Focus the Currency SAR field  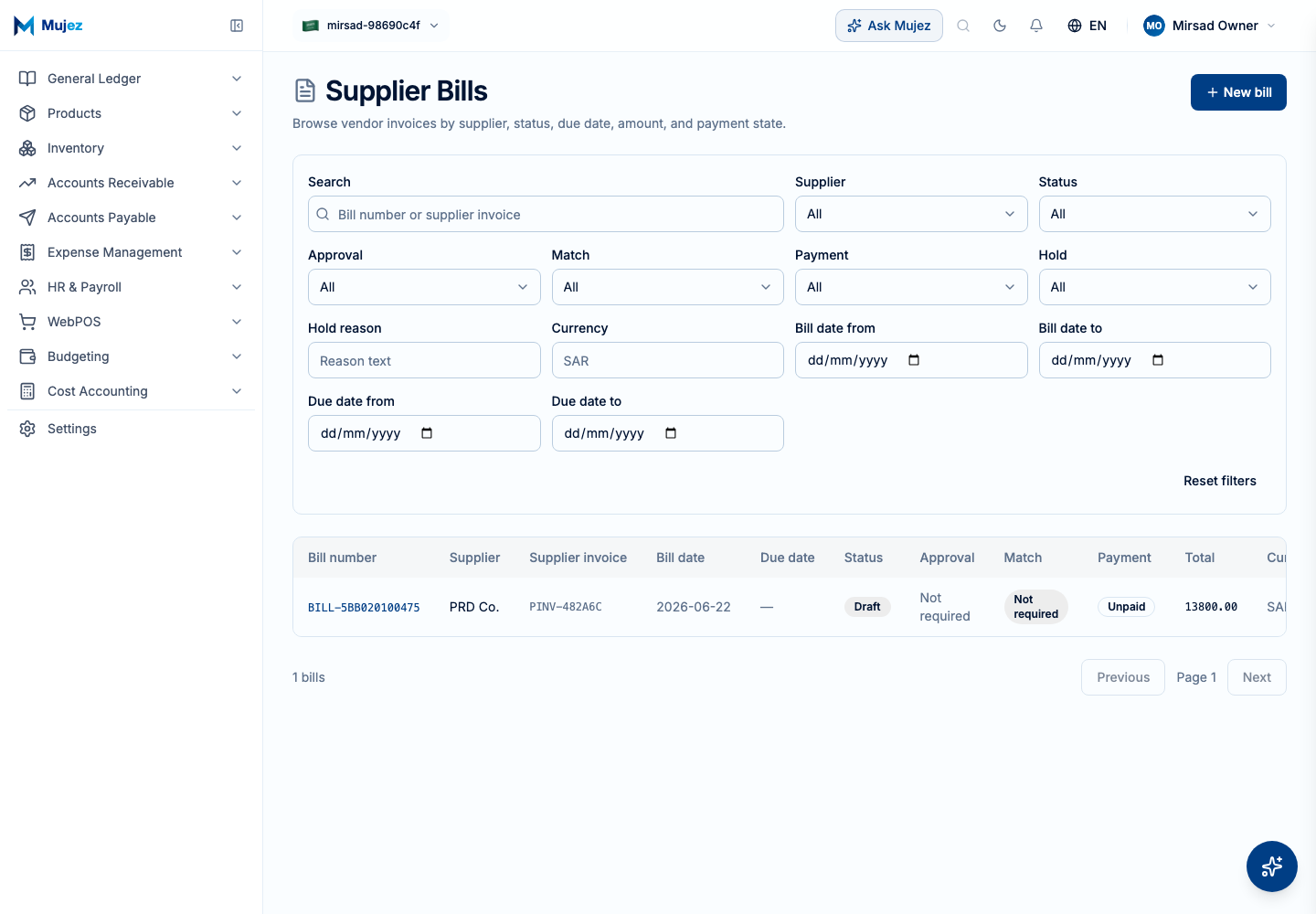(x=667, y=360)
